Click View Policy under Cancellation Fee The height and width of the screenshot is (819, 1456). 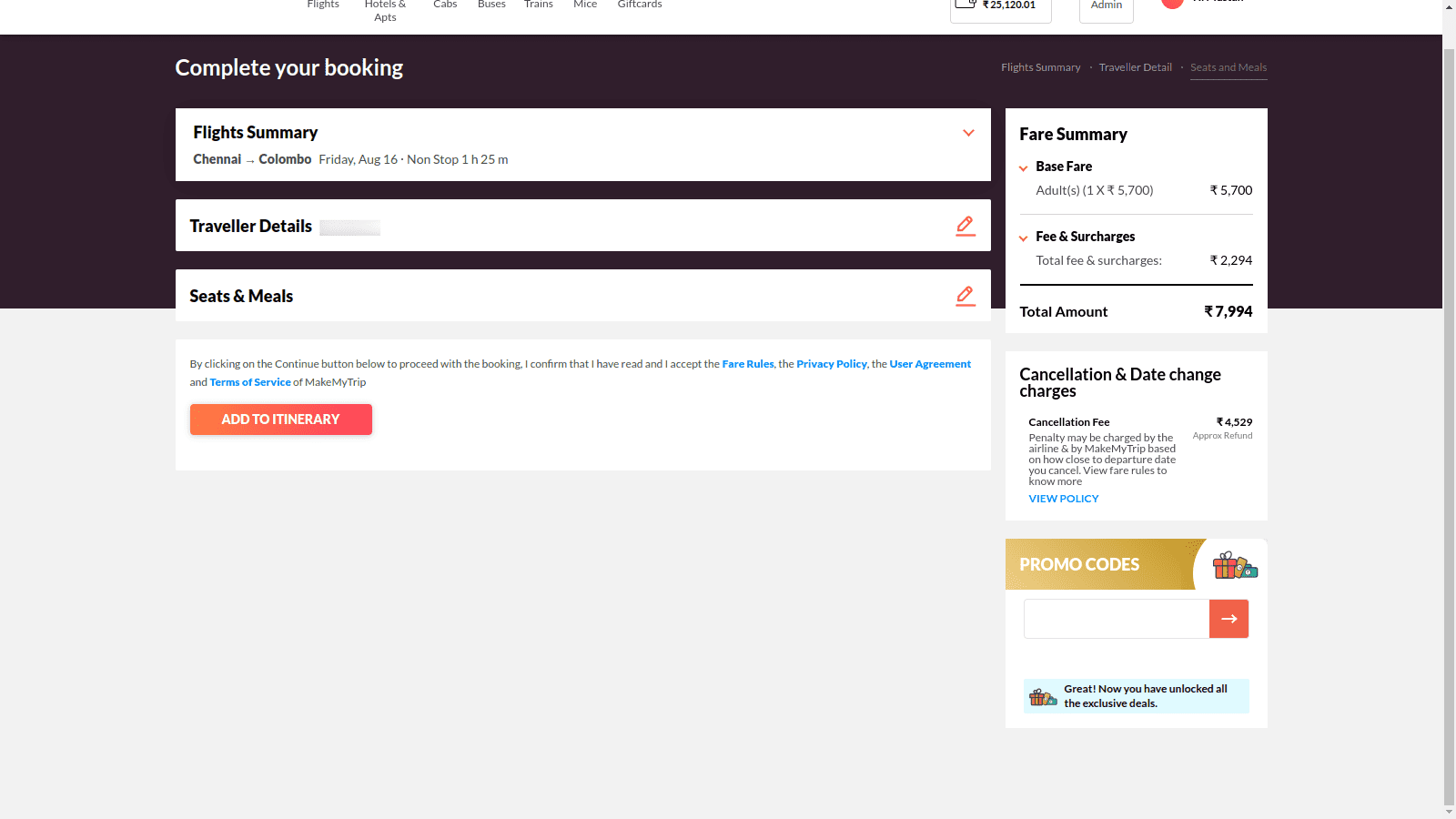point(1063,499)
